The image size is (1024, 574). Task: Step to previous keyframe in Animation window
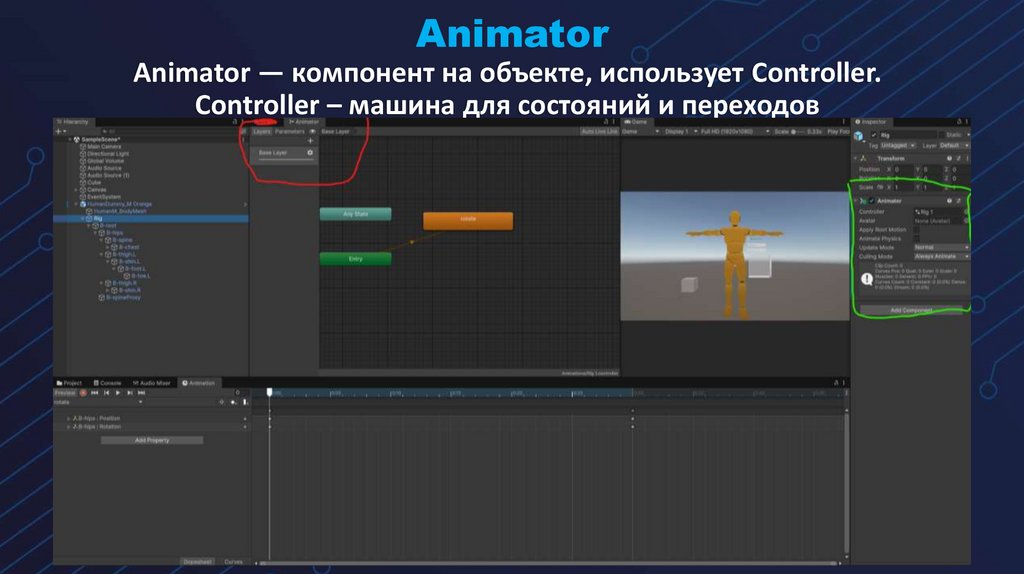tap(106, 393)
